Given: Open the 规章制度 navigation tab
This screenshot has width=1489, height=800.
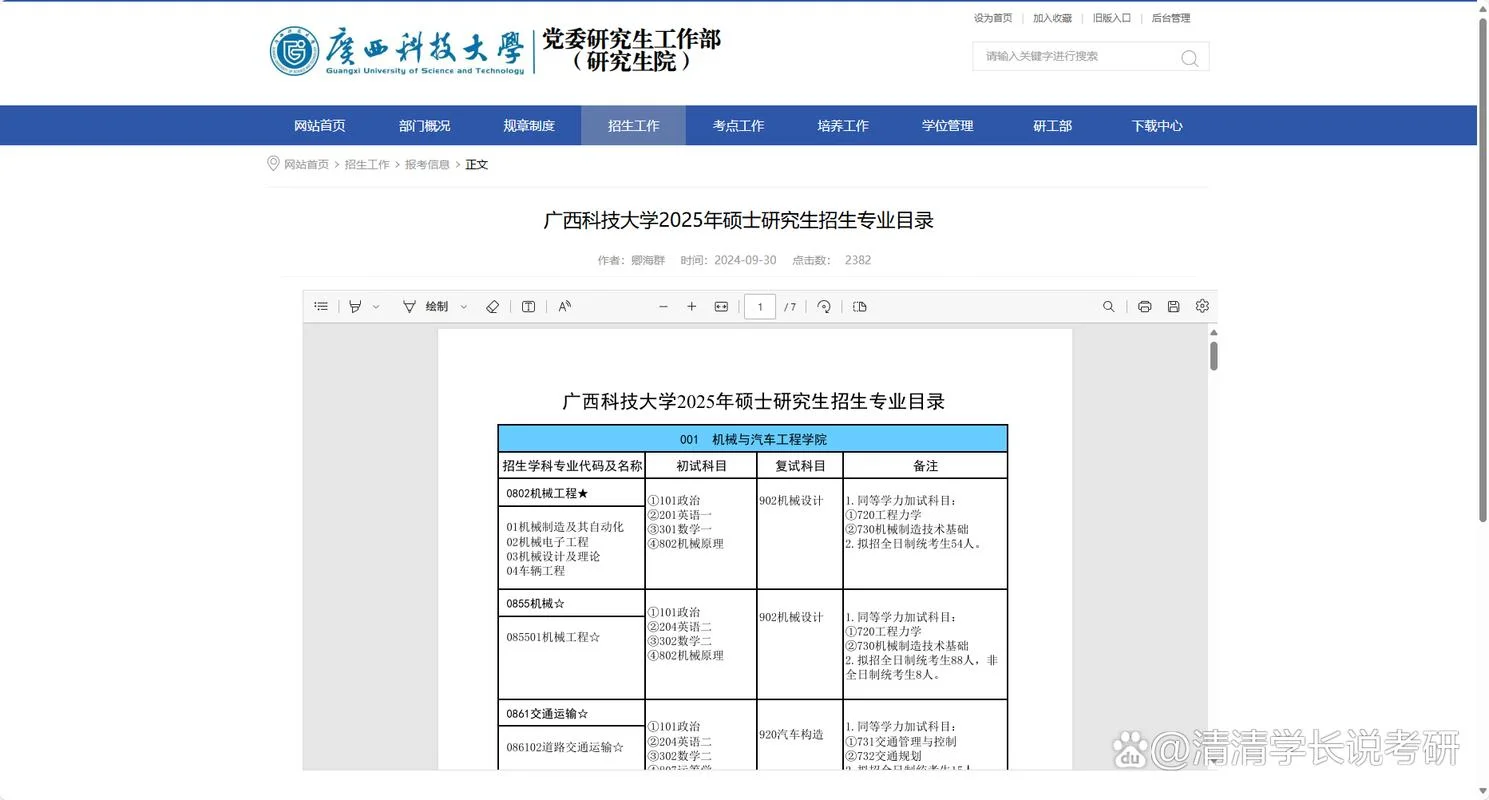Looking at the screenshot, I should tap(529, 126).
